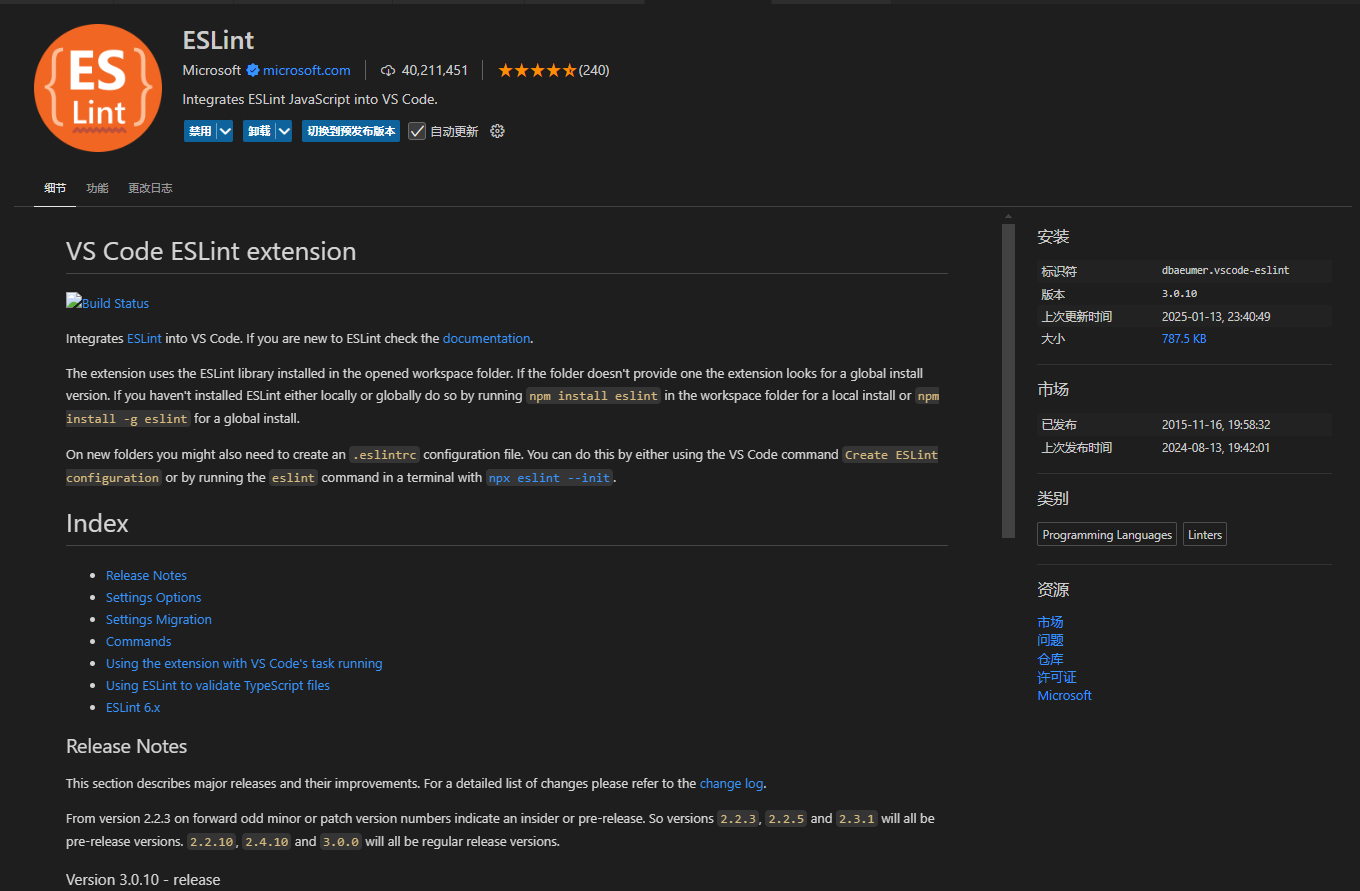Image resolution: width=1360 pixels, height=891 pixels.
Task: Open the 许可证 resource link
Action: click(x=1057, y=677)
